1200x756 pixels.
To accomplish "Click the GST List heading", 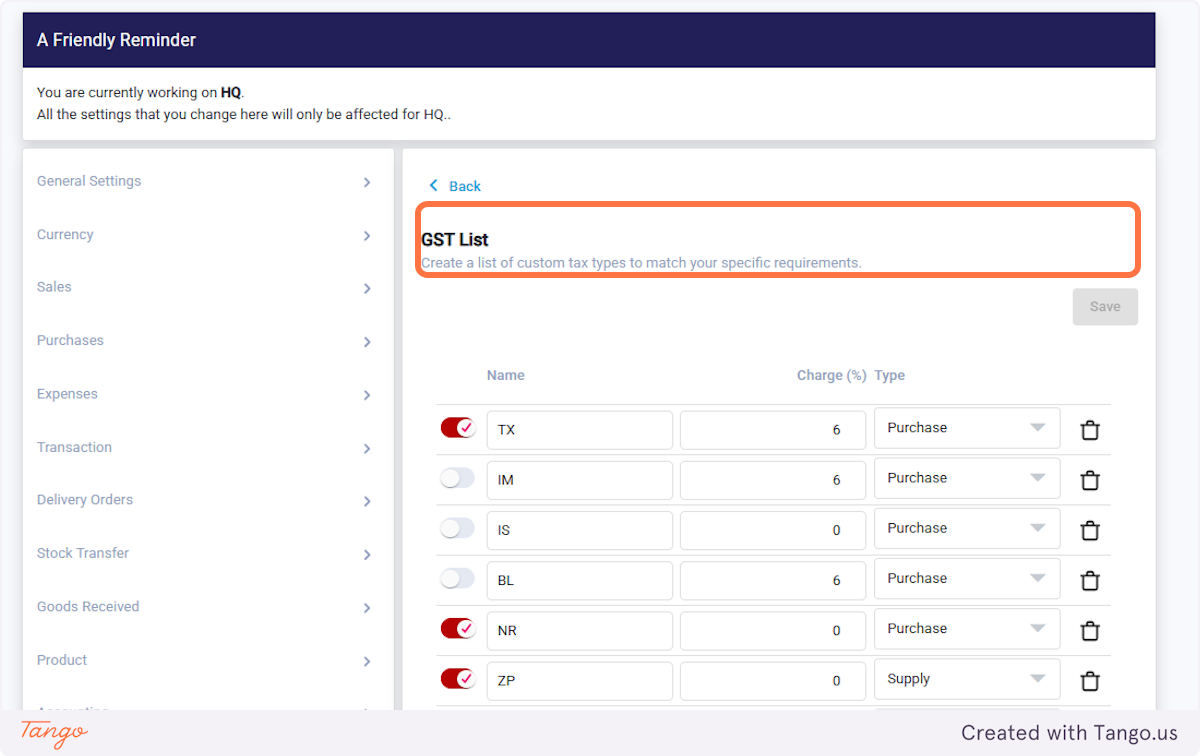I will click(455, 240).
